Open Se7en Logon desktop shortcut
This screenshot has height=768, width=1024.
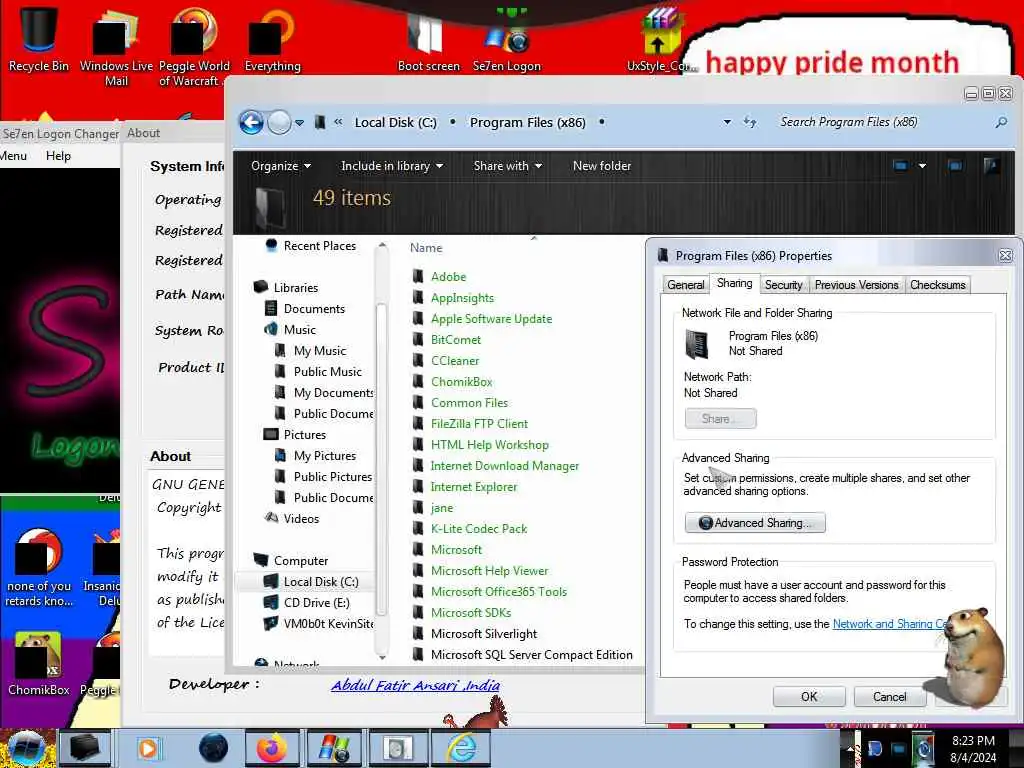point(507,40)
